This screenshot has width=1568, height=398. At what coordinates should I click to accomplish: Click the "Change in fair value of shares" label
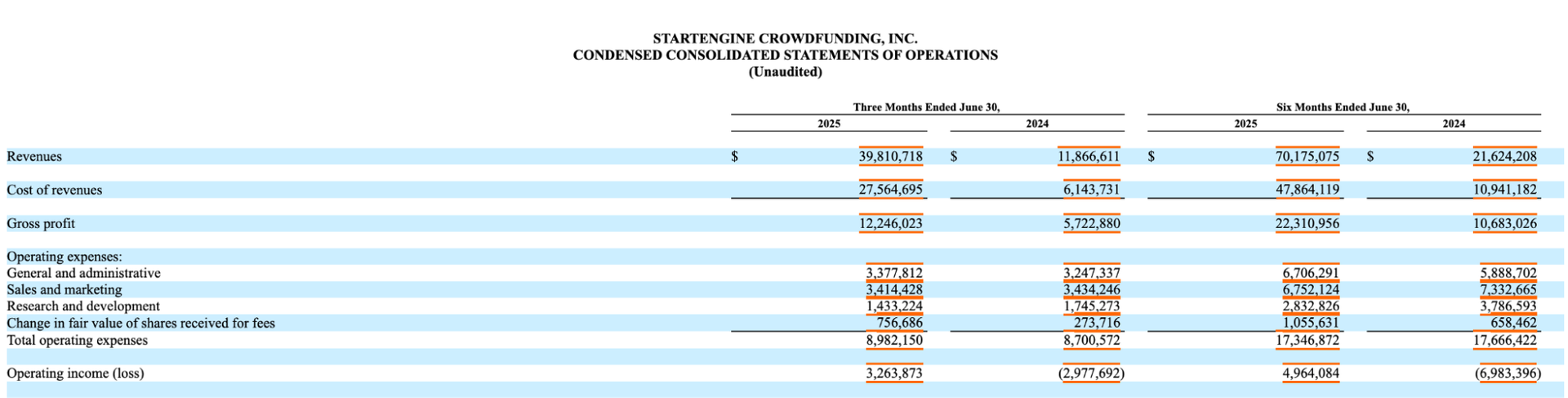pos(140,323)
